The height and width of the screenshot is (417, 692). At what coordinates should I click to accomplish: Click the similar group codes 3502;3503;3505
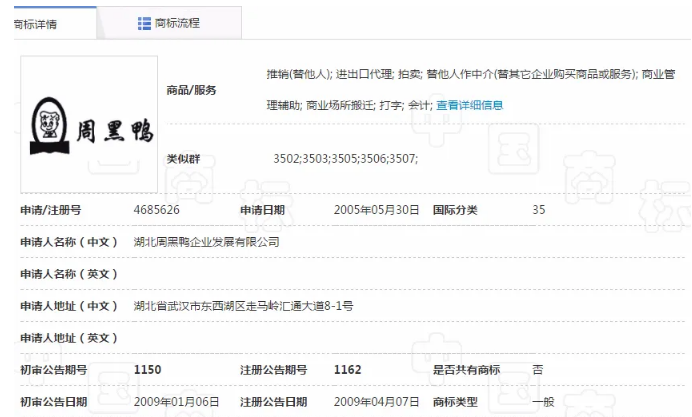pos(345,159)
